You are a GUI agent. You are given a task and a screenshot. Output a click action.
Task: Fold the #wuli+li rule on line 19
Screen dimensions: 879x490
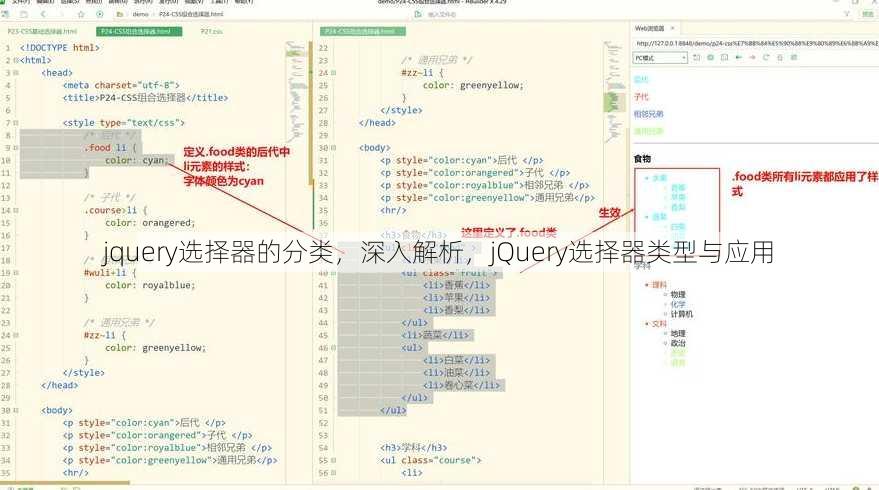[x=16, y=273]
